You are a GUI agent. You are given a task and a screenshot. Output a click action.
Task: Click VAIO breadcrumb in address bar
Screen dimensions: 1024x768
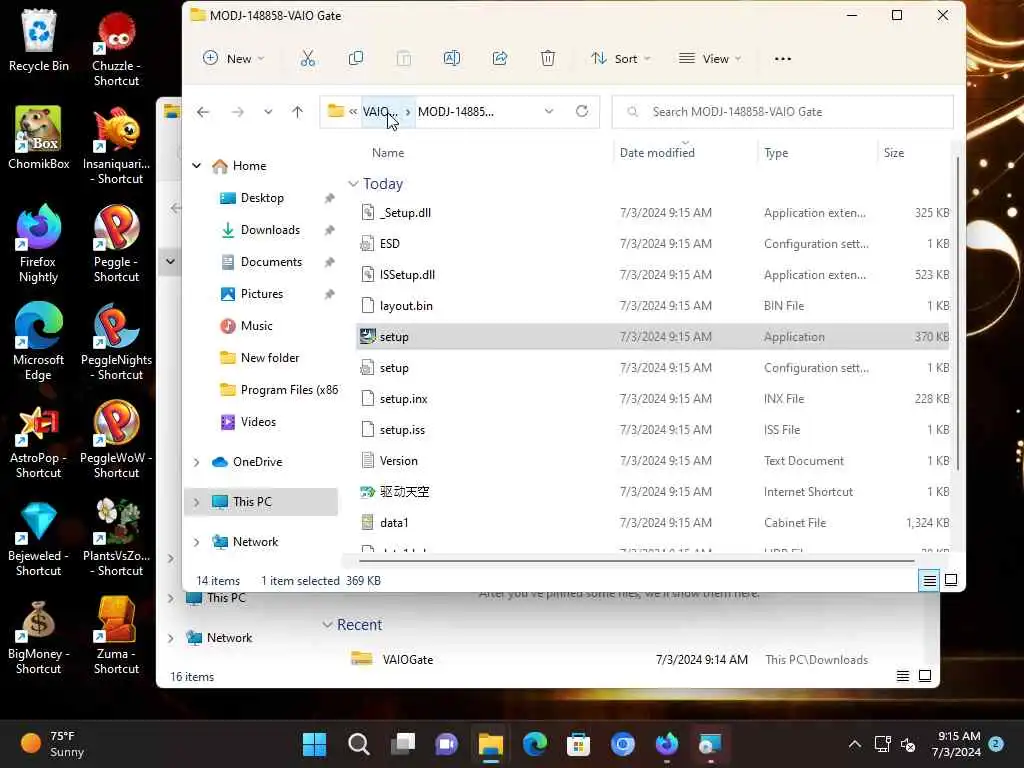pyautogui.click(x=380, y=112)
